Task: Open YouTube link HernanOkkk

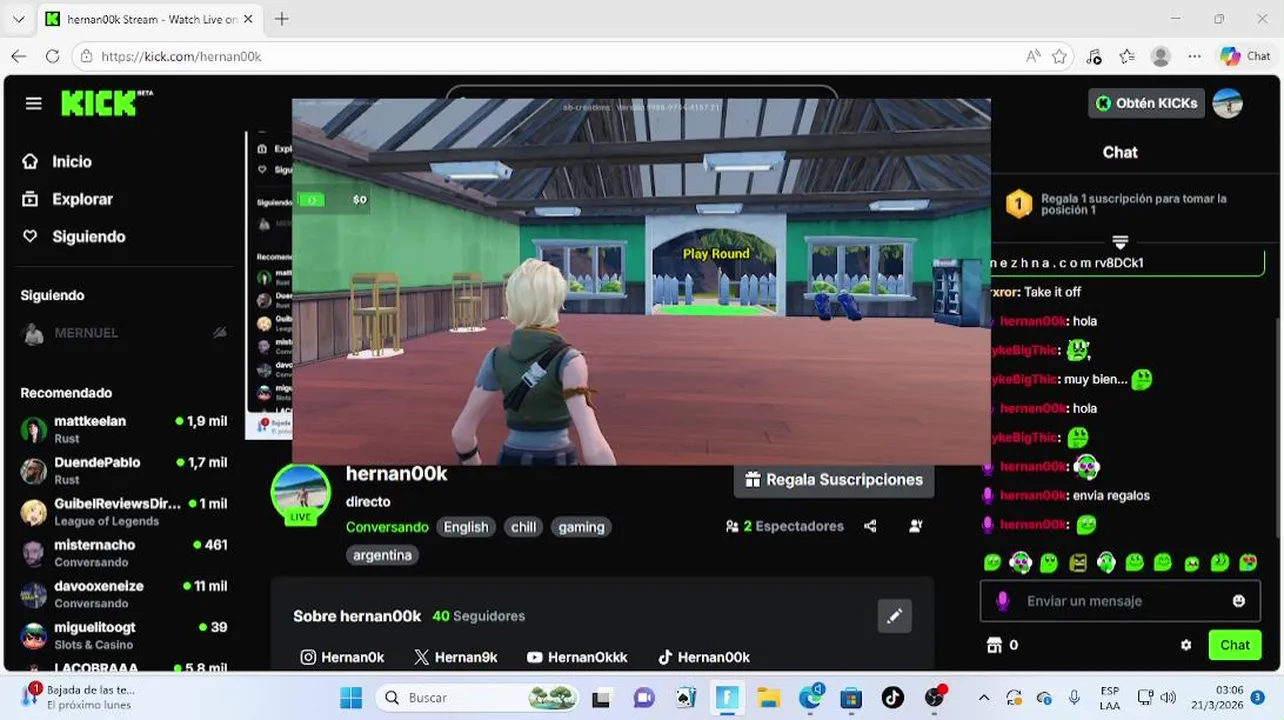Action: coord(577,657)
